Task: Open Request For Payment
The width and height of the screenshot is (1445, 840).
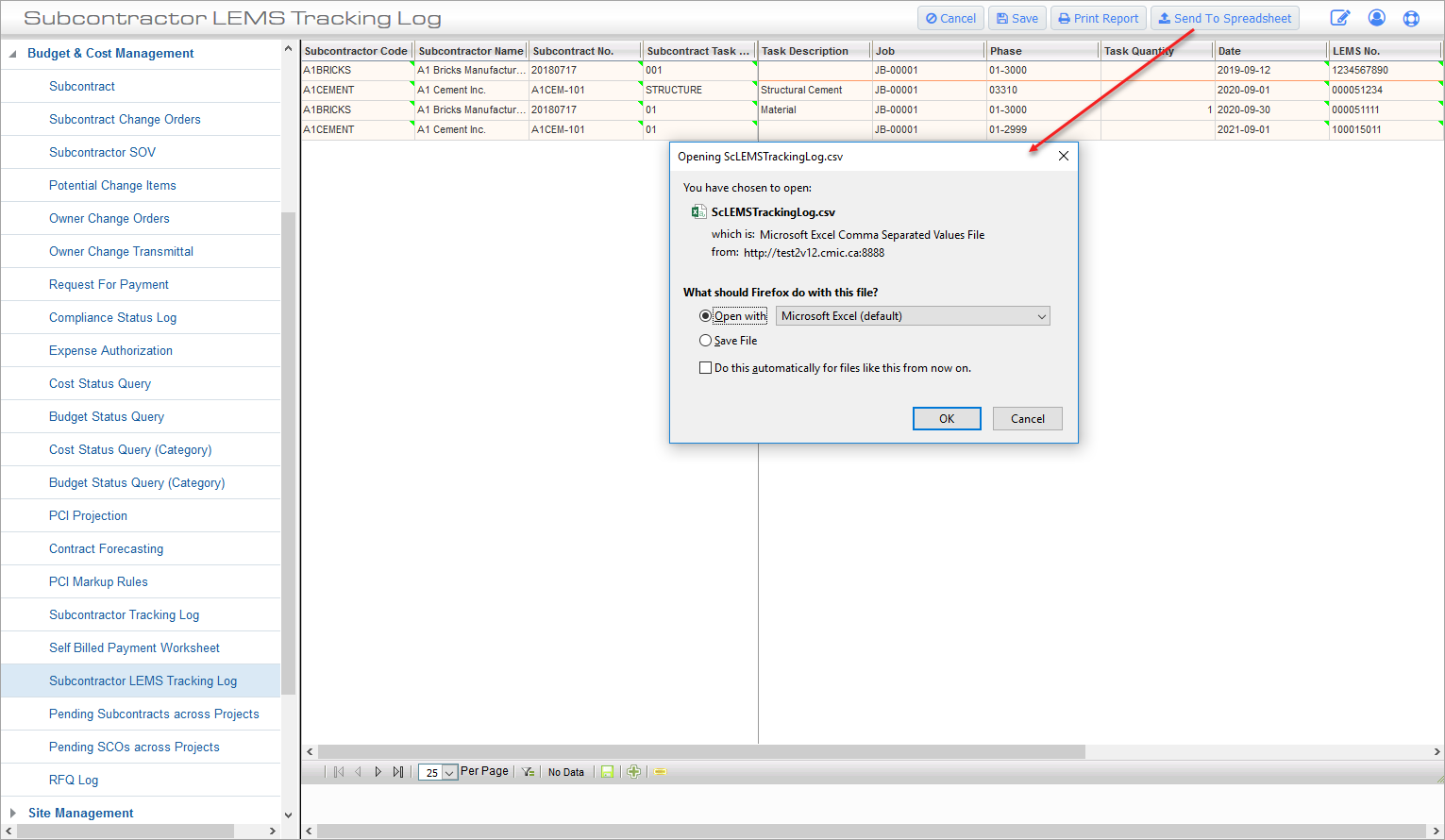Action: (109, 284)
